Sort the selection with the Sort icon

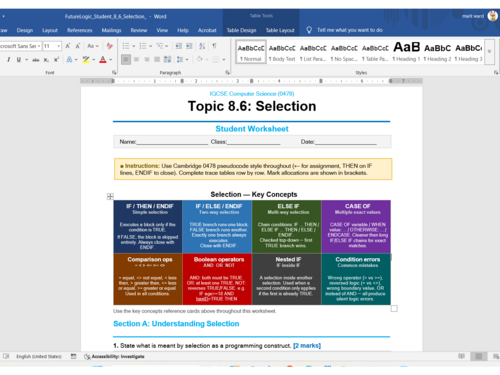pos(202,46)
